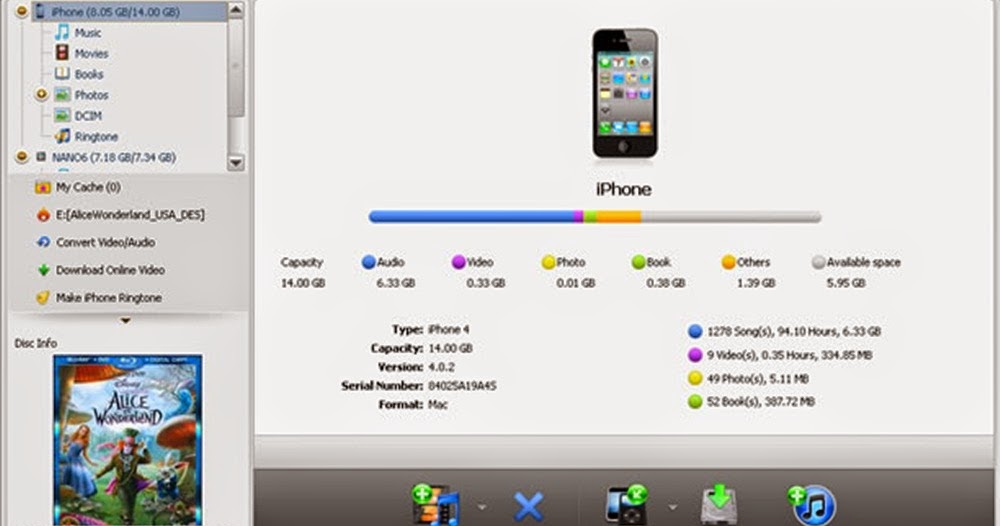Click the blue audio segment of the storage bar
Viewport: 1000px width, 526px height.
(x=471, y=217)
